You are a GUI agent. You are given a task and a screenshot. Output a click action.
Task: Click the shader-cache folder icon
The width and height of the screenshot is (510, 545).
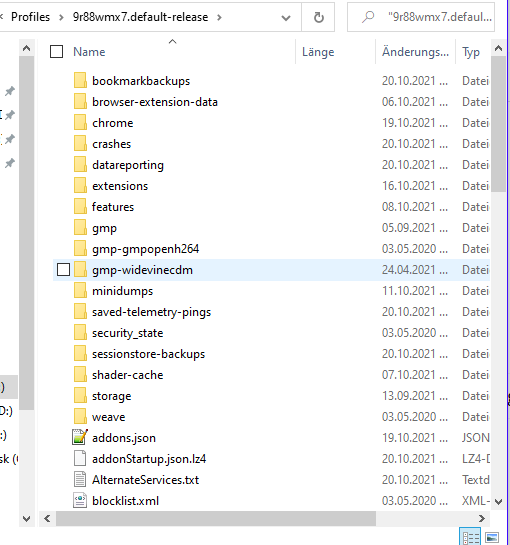coord(80,375)
